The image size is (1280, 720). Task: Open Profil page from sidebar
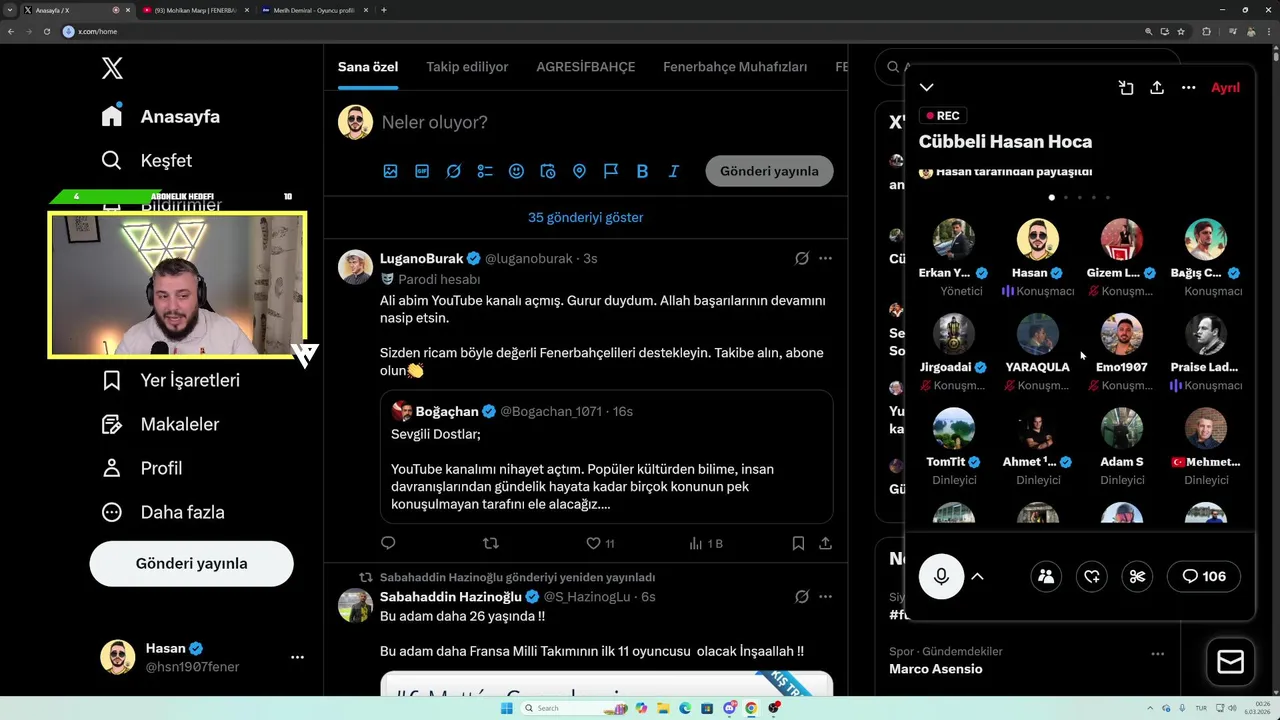[x=142, y=468]
